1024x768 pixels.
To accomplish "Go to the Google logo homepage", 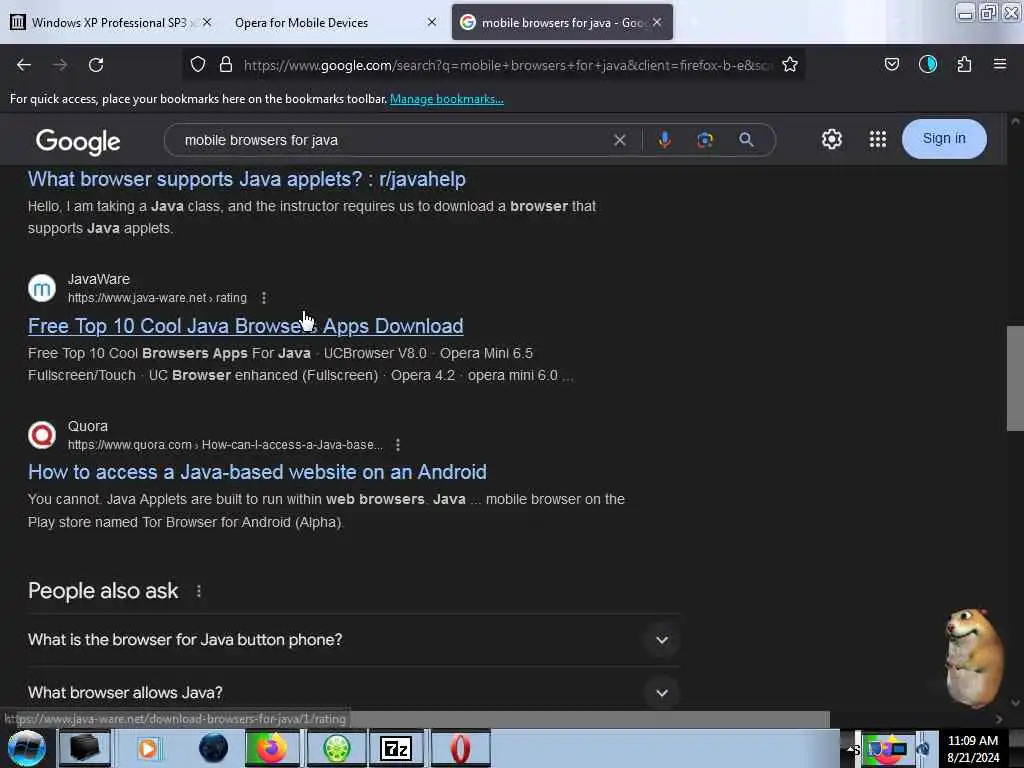I will point(78,141).
